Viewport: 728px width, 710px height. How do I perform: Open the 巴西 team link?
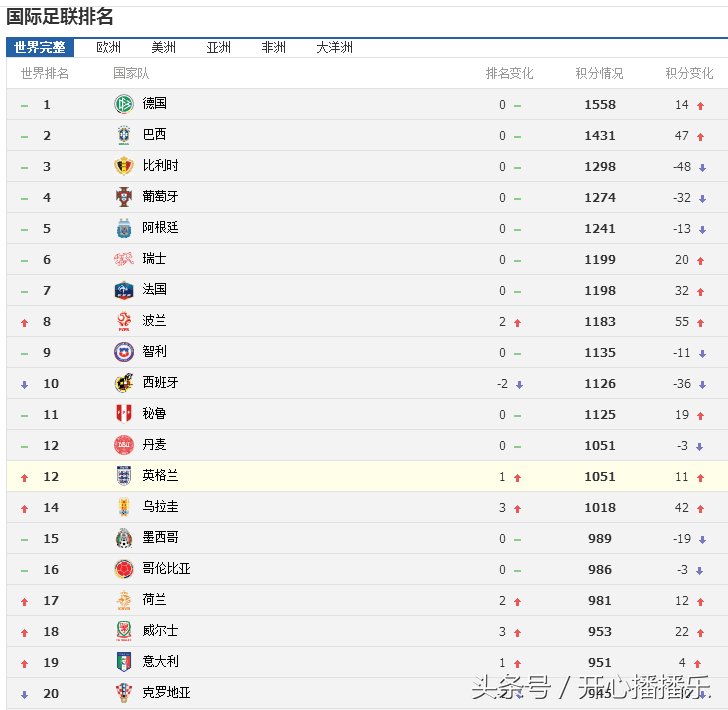155,134
